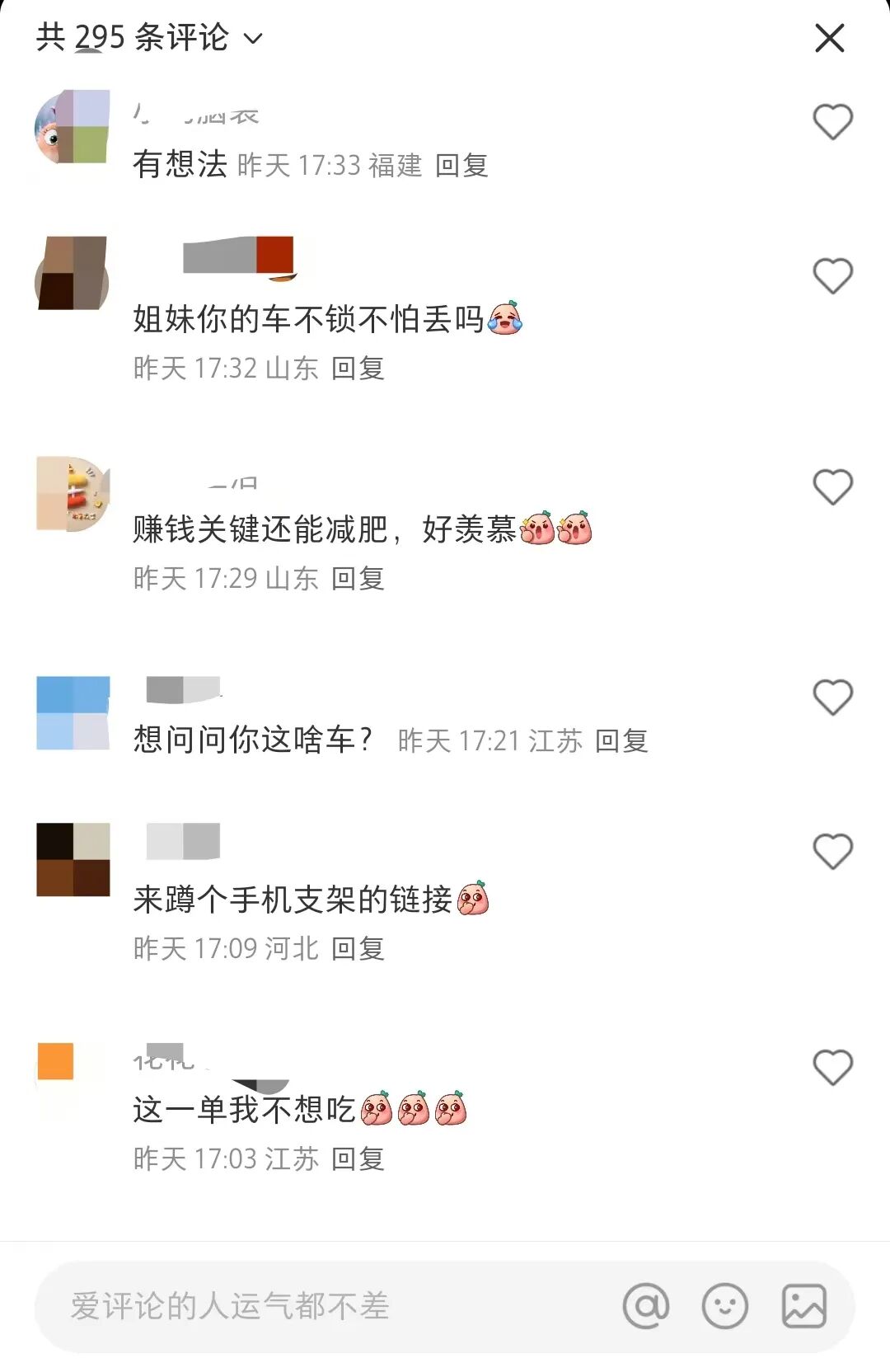Open the @ mention picker

pos(646,1306)
